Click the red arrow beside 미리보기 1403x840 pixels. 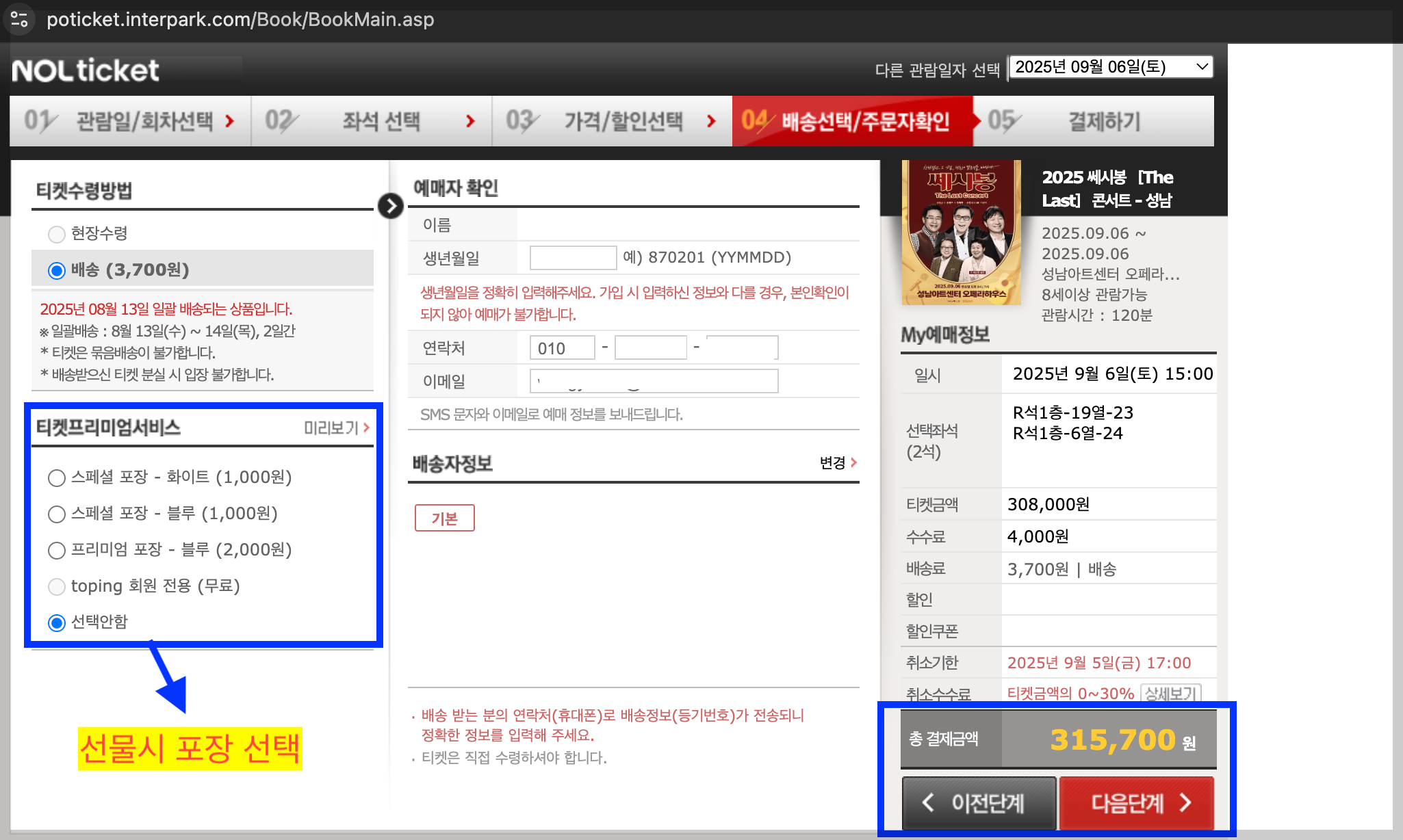tap(367, 428)
